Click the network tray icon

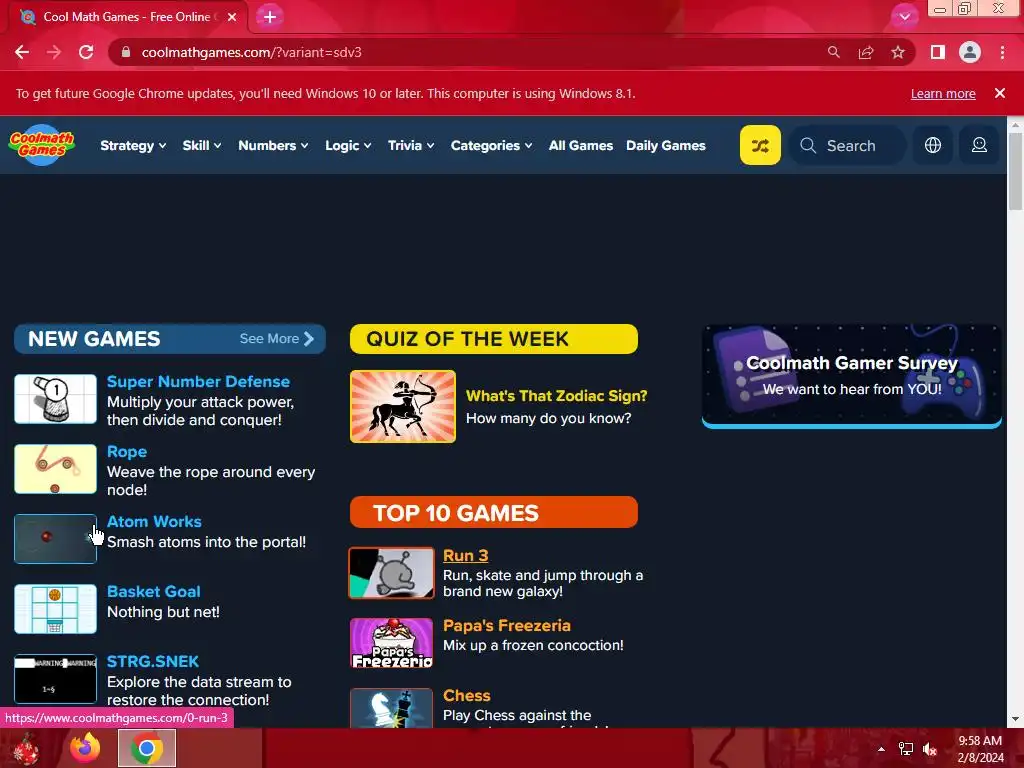point(906,749)
